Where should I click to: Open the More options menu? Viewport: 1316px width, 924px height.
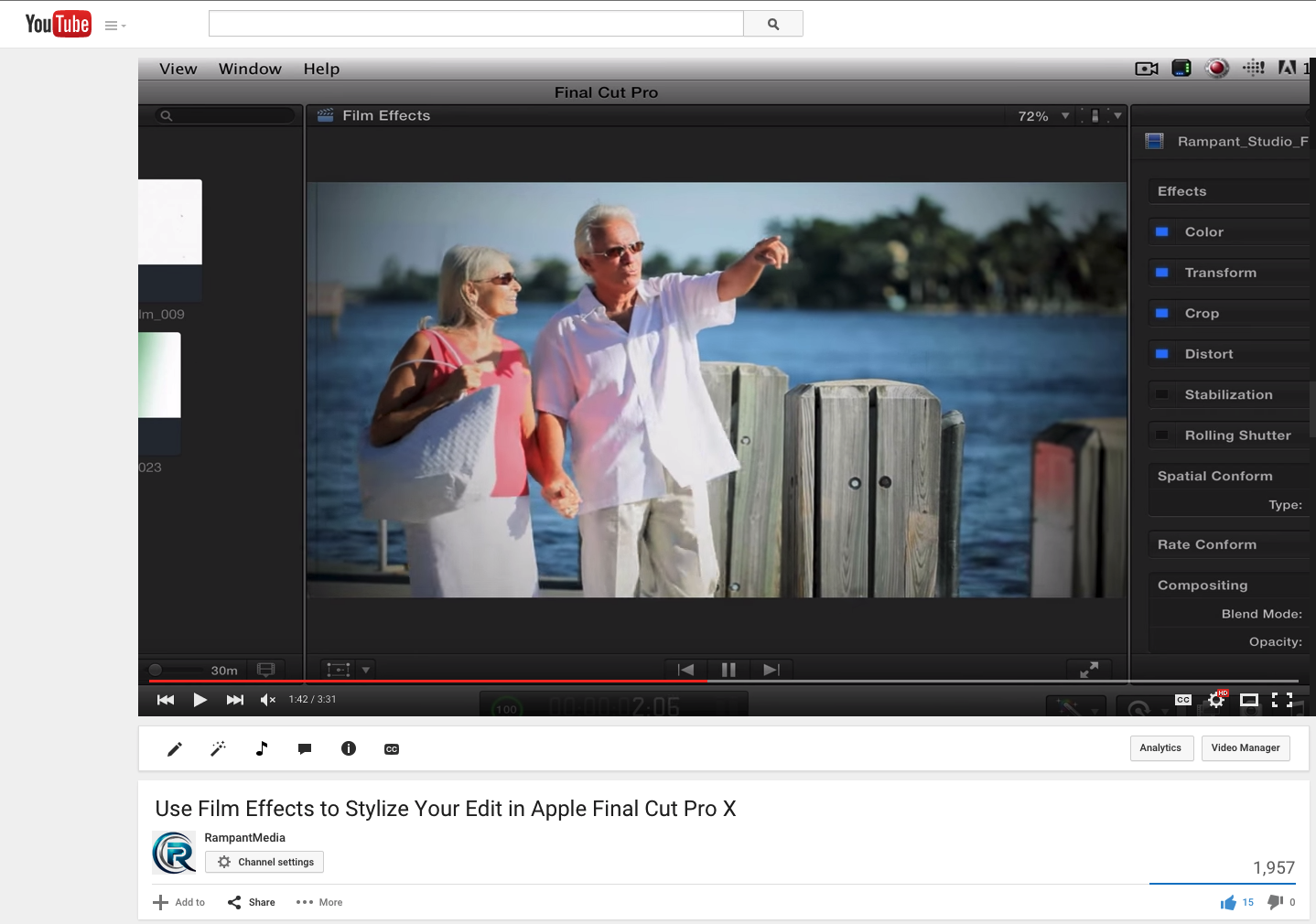[319, 902]
